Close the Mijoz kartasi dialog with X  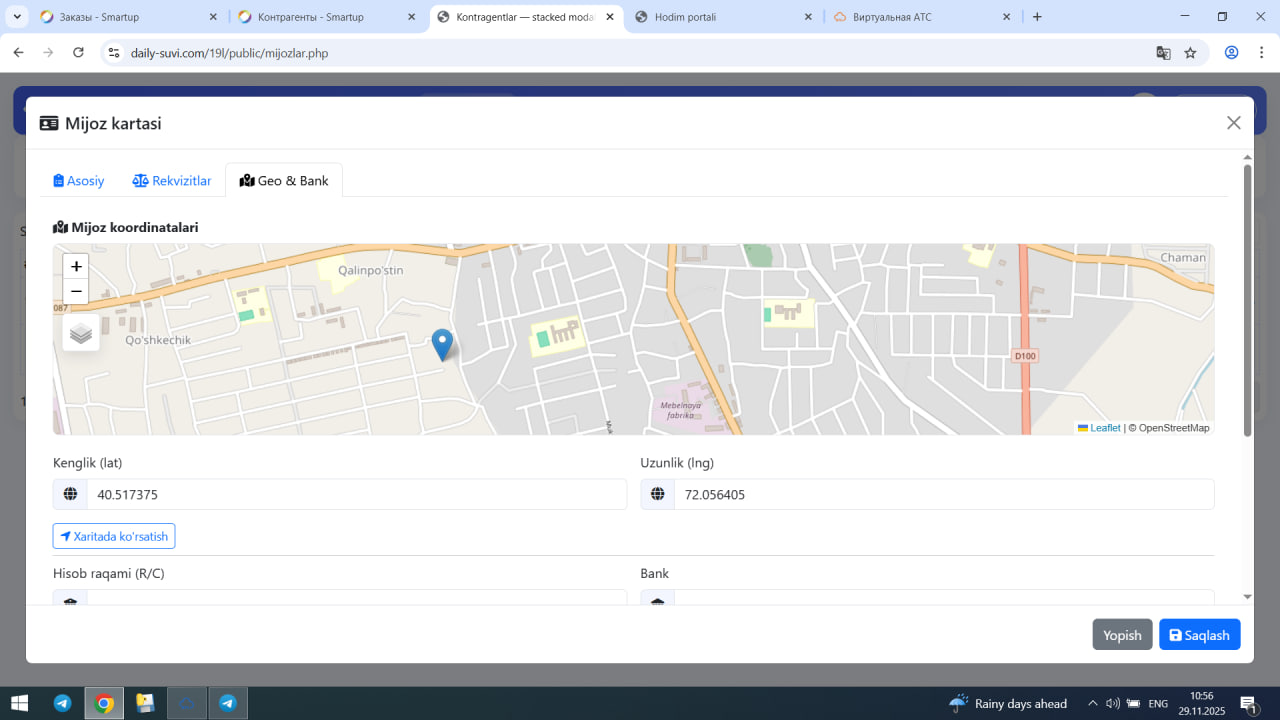pyautogui.click(x=1233, y=123)
